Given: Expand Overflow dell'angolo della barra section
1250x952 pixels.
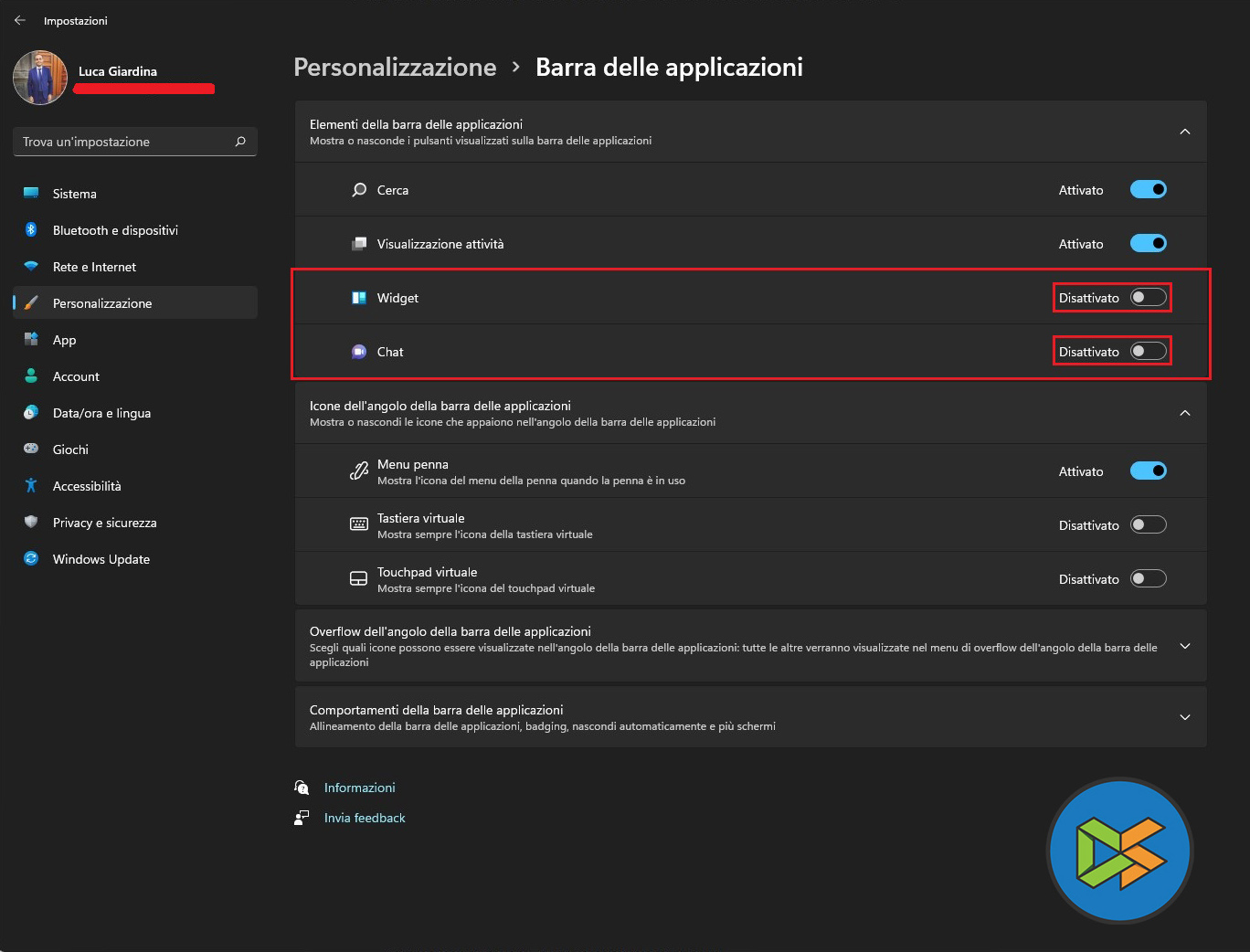Looking at the screenshot, I should click(1185, 646).
